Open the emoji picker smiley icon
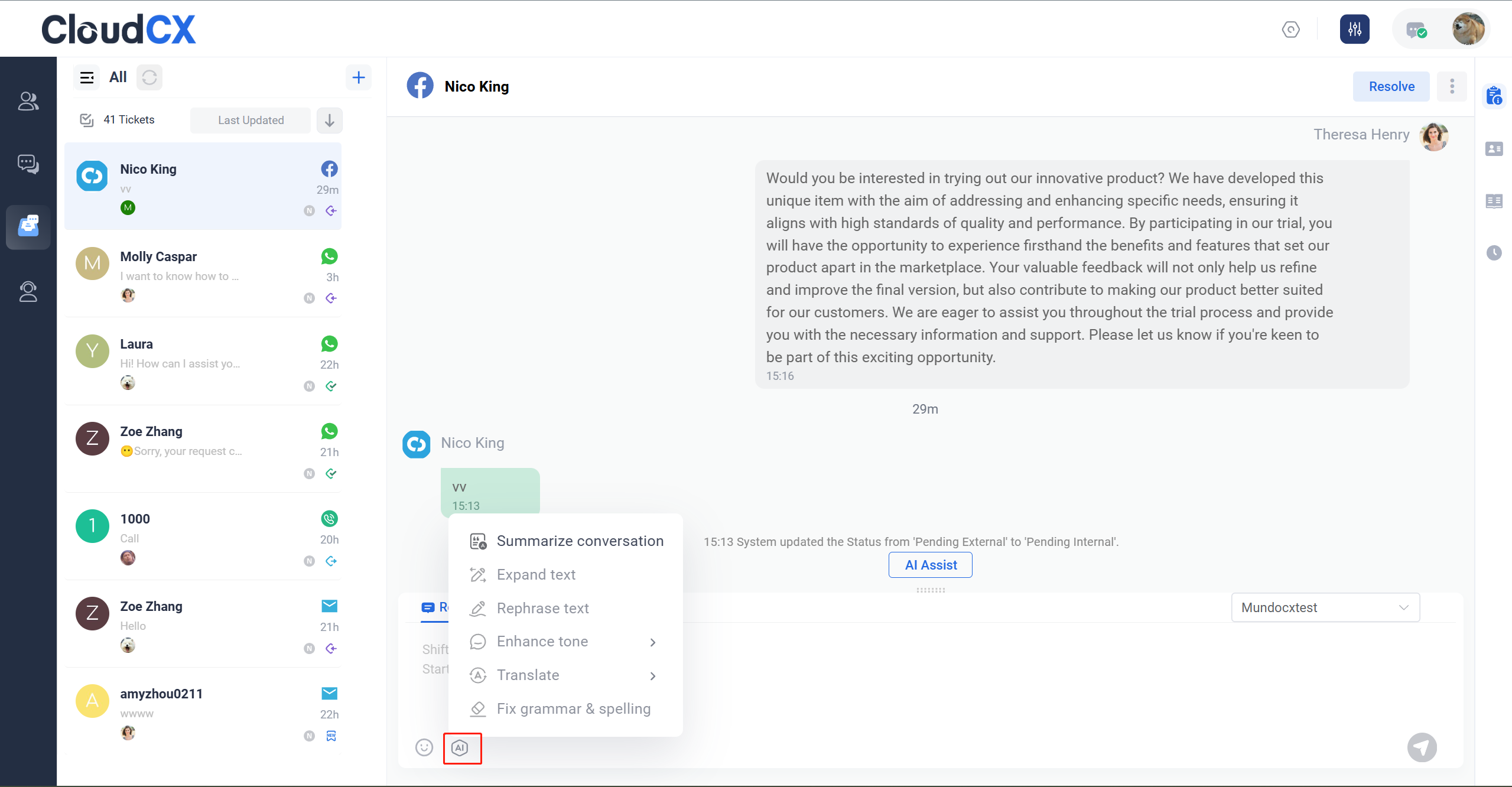This screenshot has width=1512, height=787. (424, 747)
